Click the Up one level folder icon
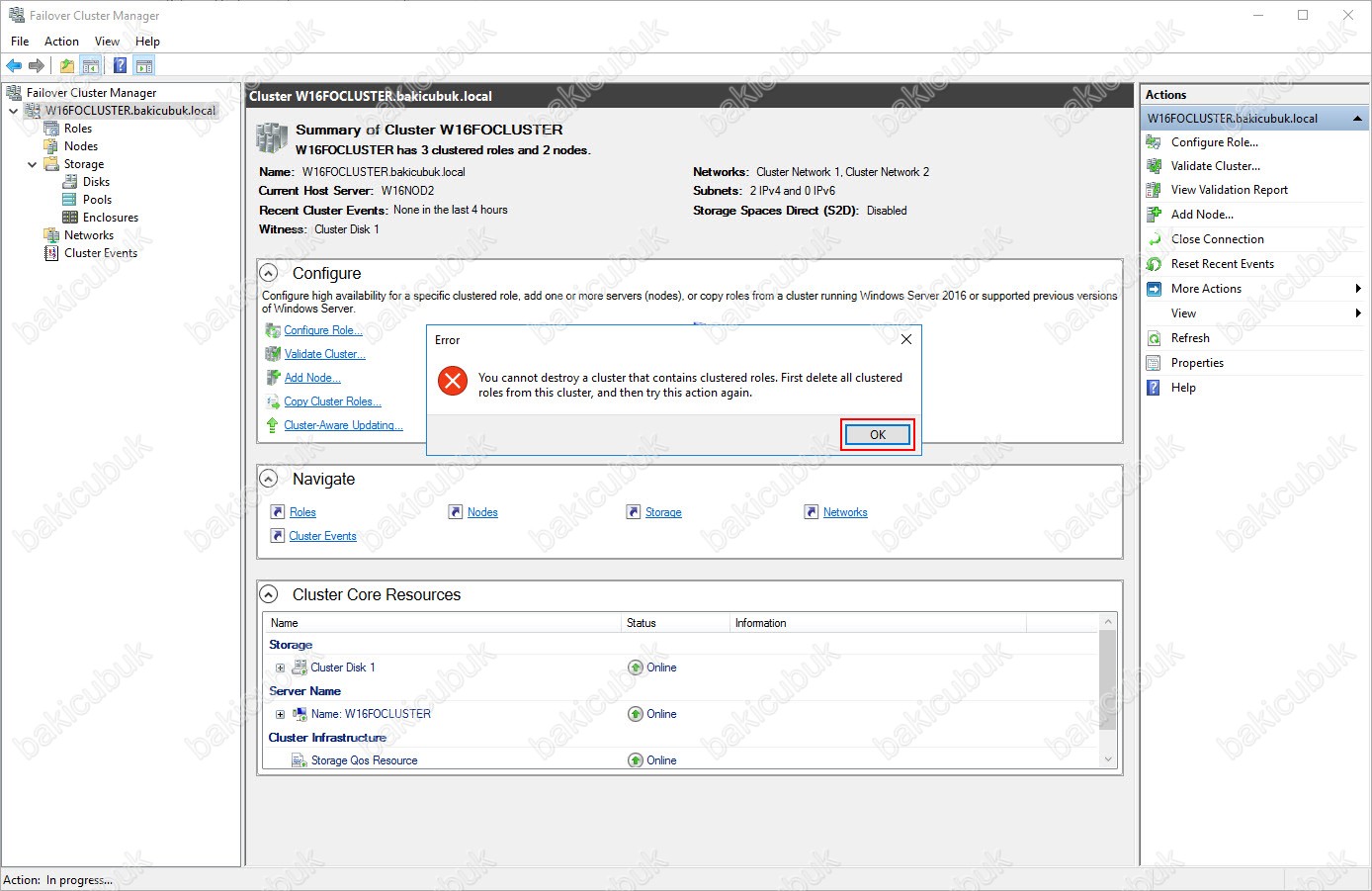 [x=66, y=66]
